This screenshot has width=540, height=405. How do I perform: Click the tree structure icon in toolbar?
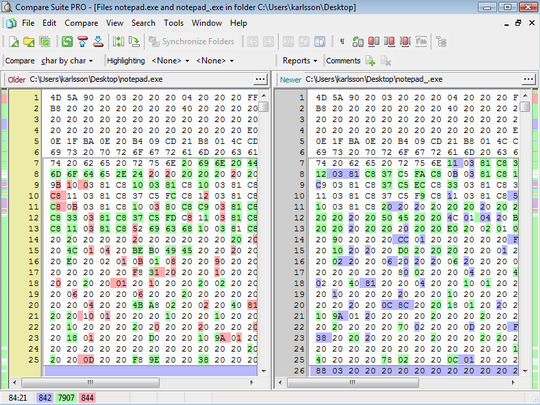click(441, 42)
